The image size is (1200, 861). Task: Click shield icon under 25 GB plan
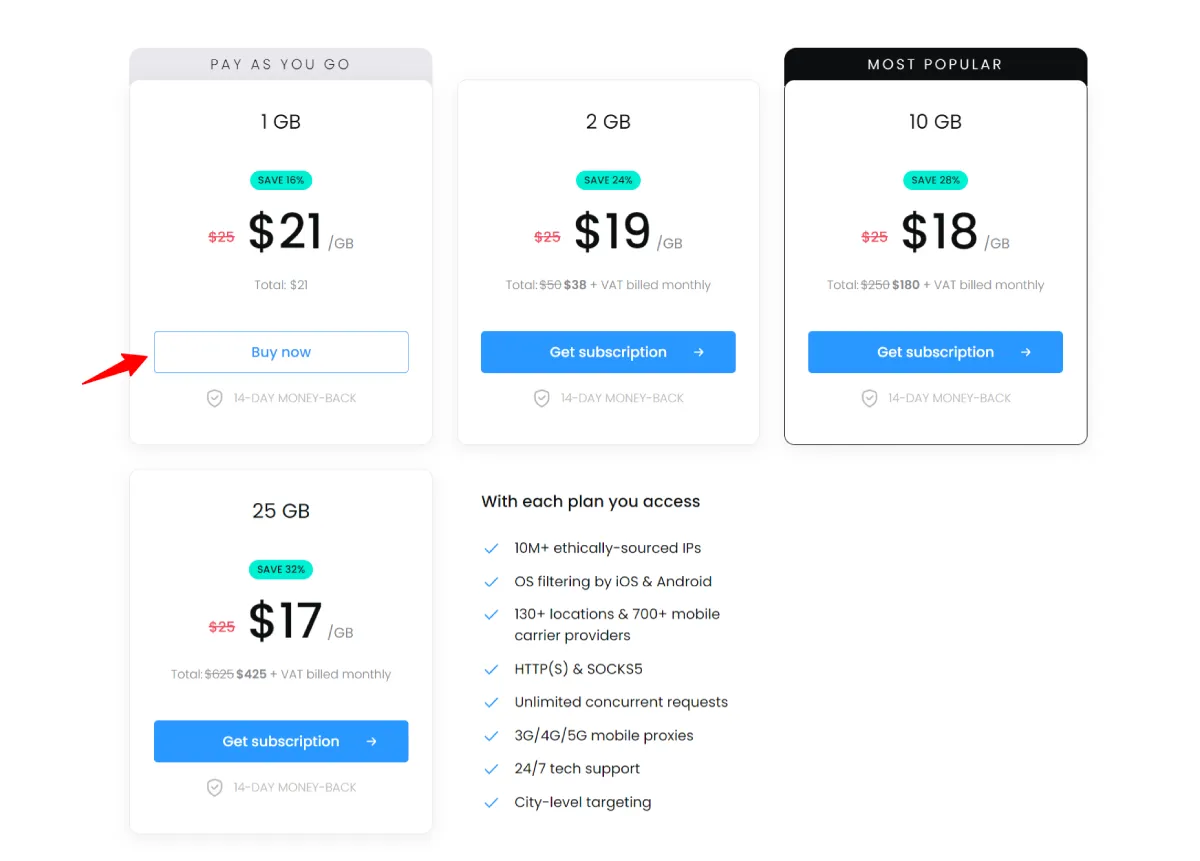[214, 787]
